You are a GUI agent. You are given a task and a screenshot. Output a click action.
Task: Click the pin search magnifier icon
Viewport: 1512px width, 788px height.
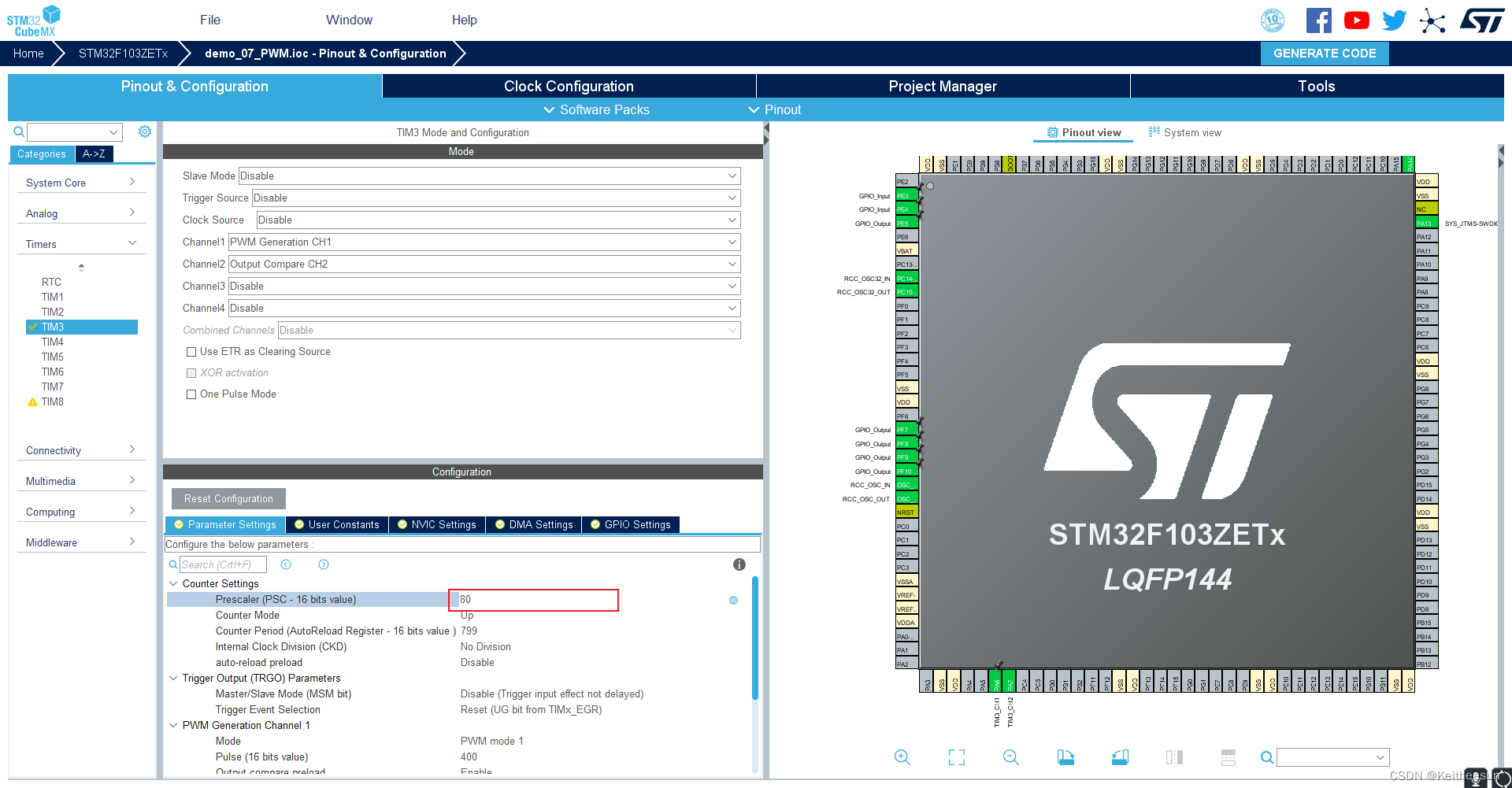(1267, 757)
